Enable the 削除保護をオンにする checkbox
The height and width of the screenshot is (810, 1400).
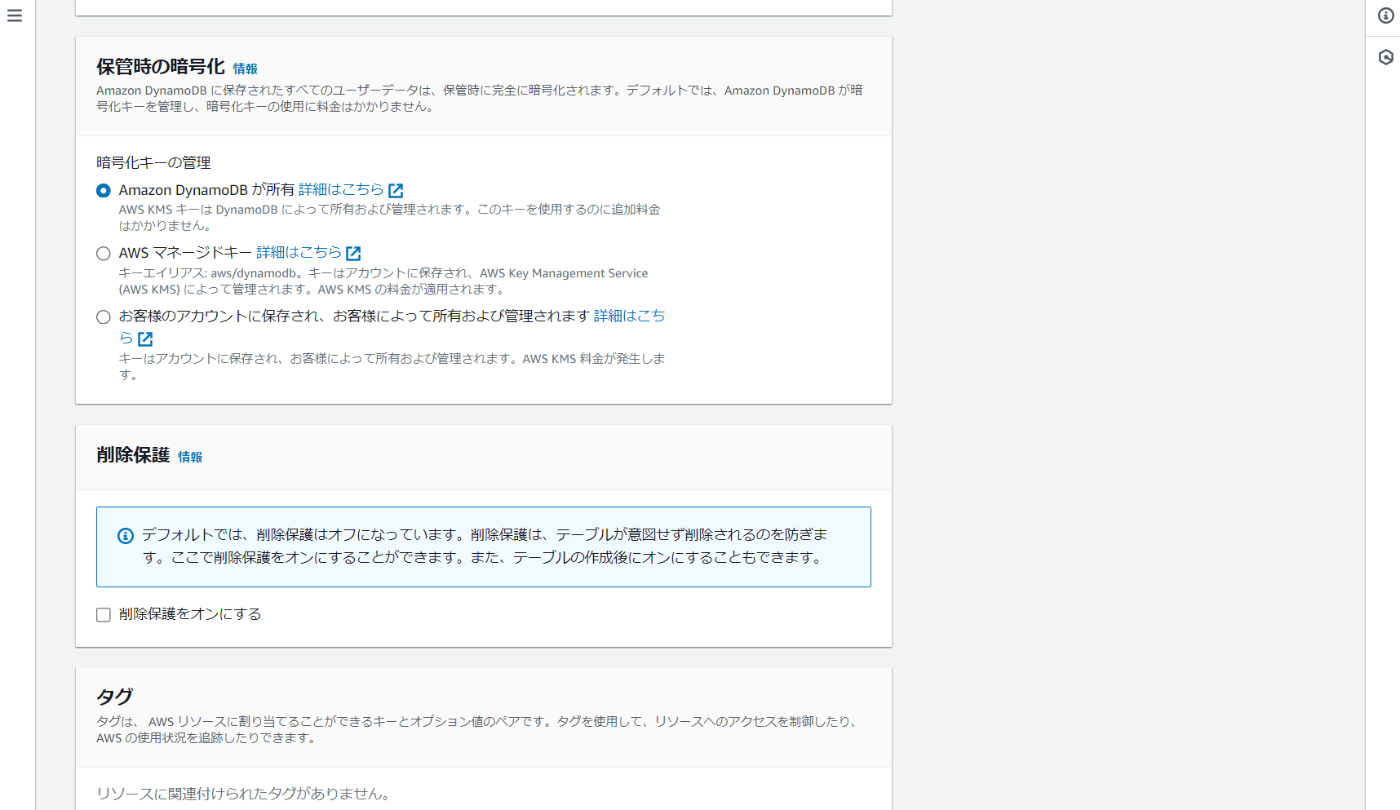coord(103,615)
